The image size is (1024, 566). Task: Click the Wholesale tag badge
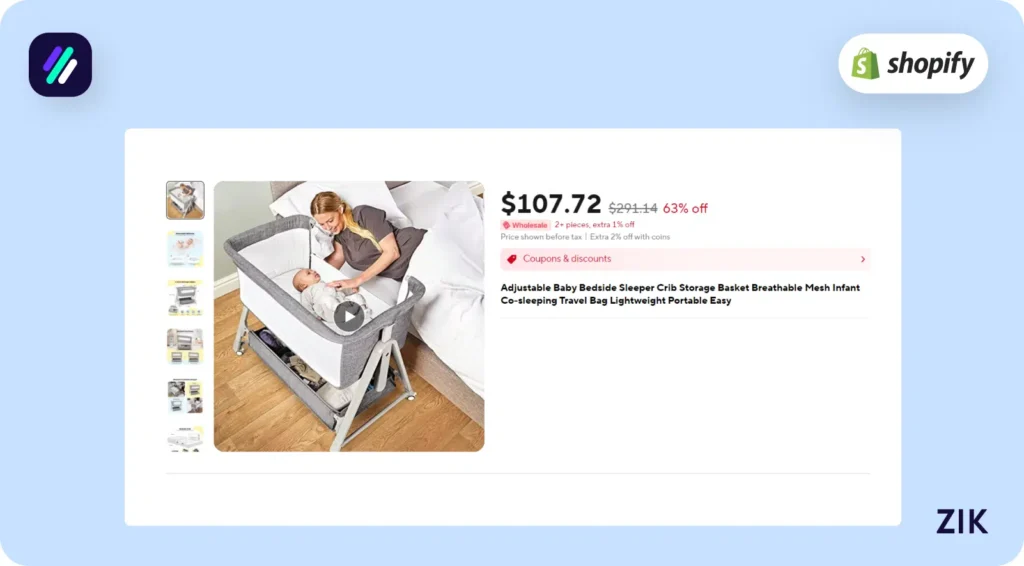pos(526,225)
